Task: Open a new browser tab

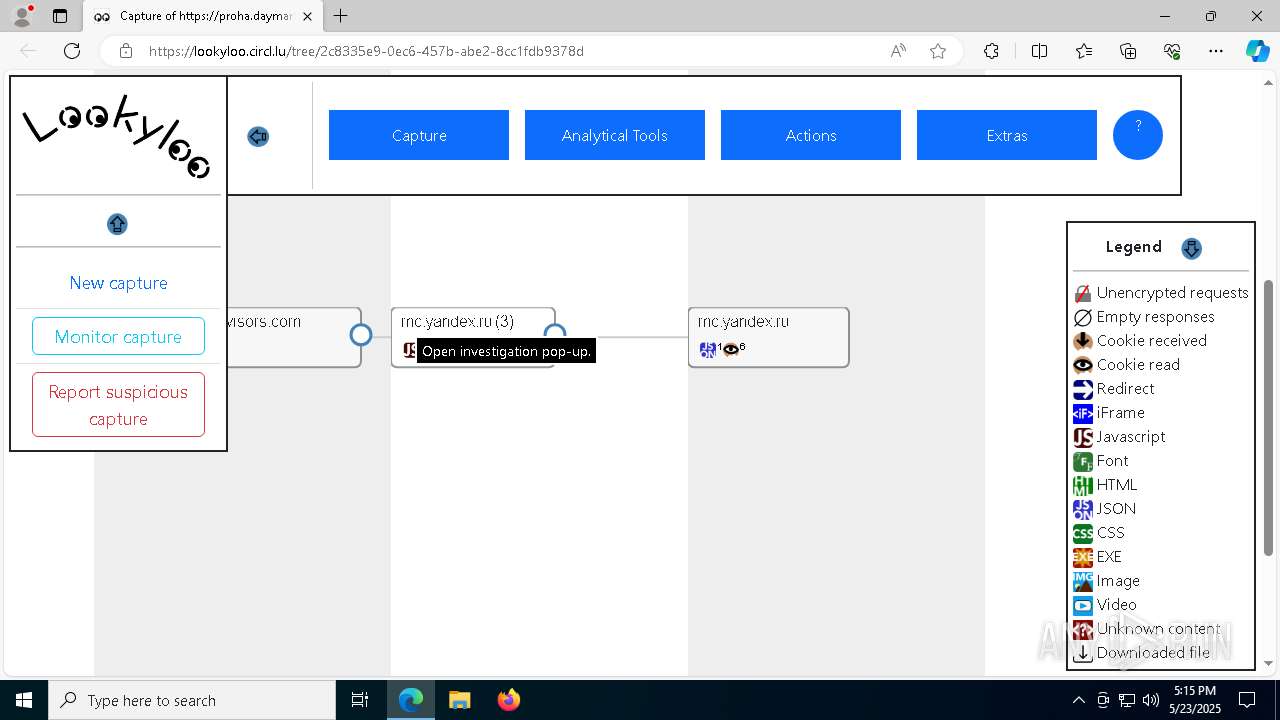Action: (x=341, y=16)
